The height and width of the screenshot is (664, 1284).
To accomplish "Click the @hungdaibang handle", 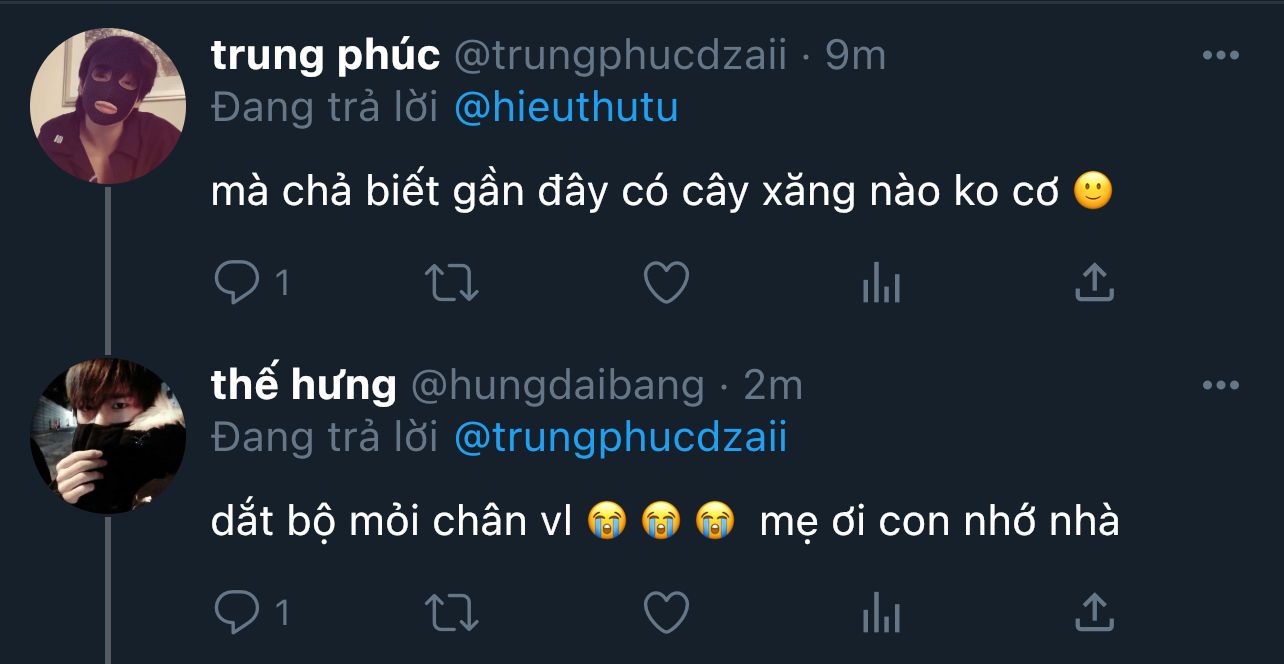I will tap(558, 385).
